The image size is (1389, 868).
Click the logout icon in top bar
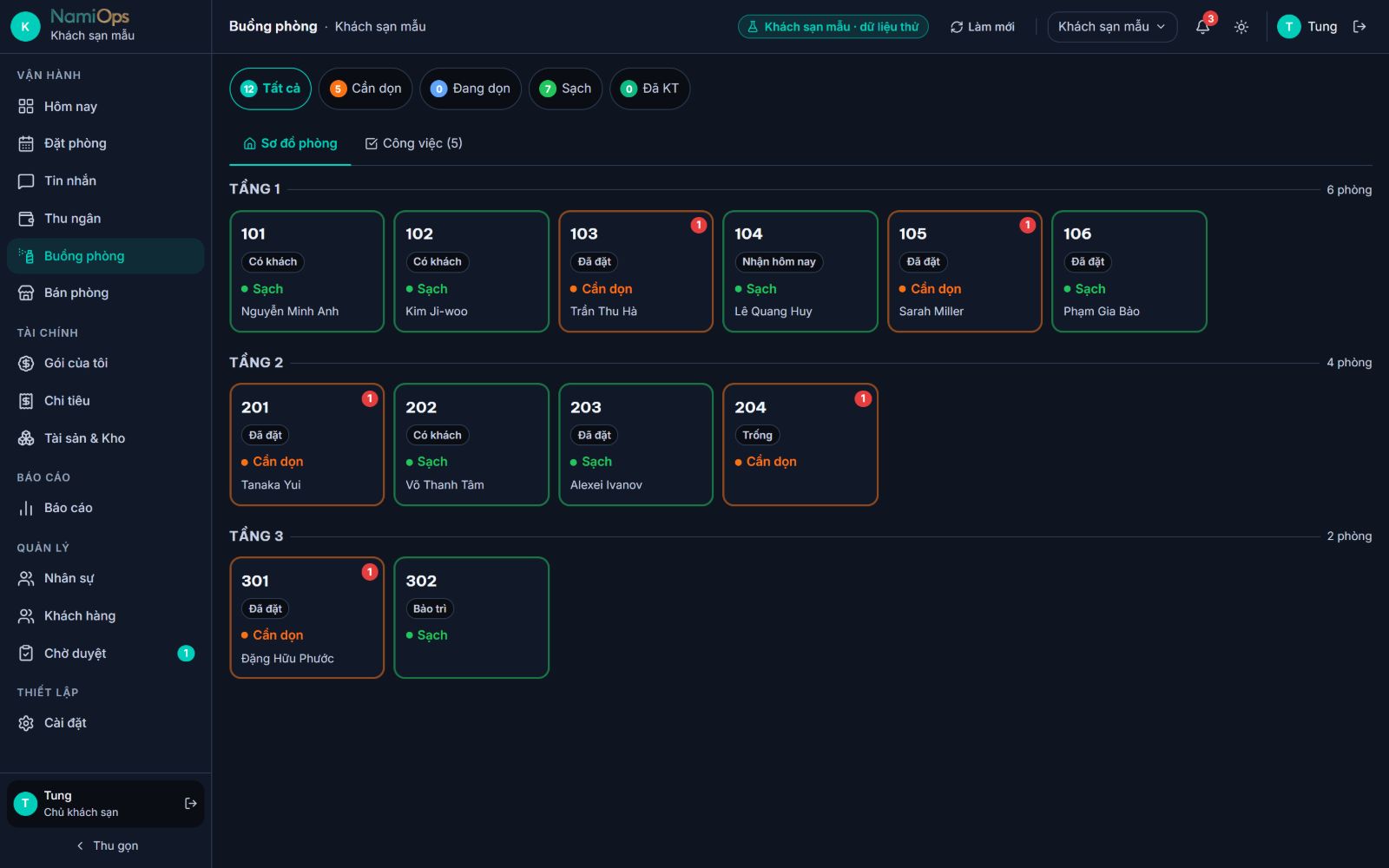(1359, 27)
